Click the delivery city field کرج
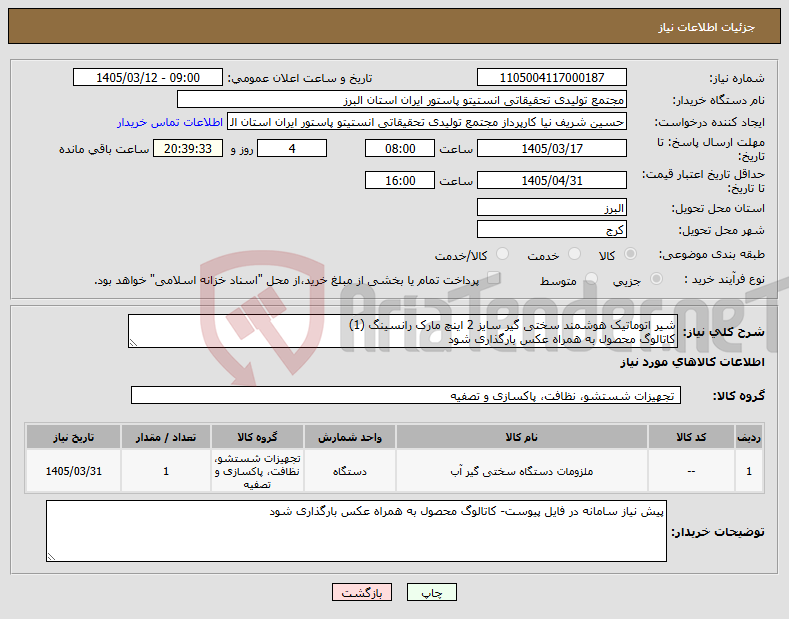The height and width of the screenshot is (619, 789). pos(551,229)
